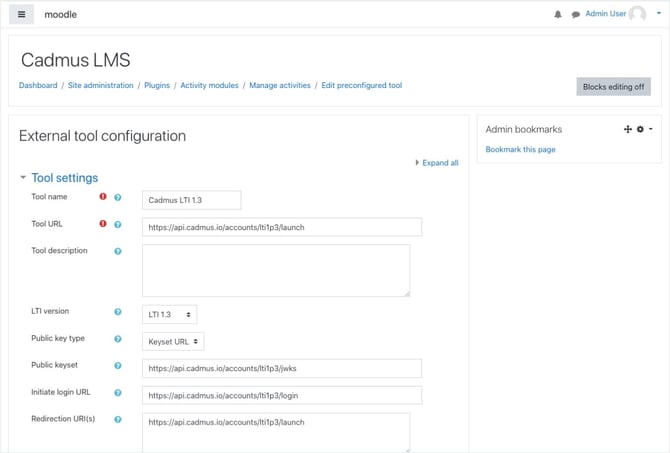Click the Admin User name link
The height and width of the screenshot is (453, 670).
tap(605, 14)
